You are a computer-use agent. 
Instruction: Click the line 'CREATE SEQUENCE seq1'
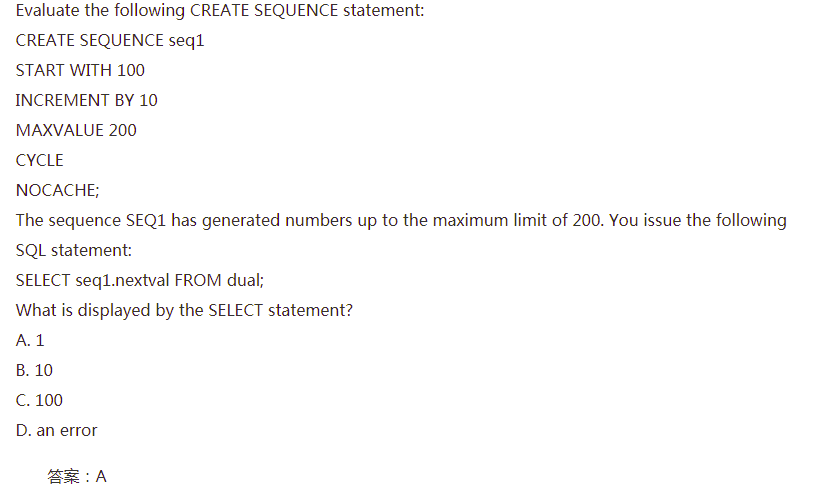click(110, 40)
